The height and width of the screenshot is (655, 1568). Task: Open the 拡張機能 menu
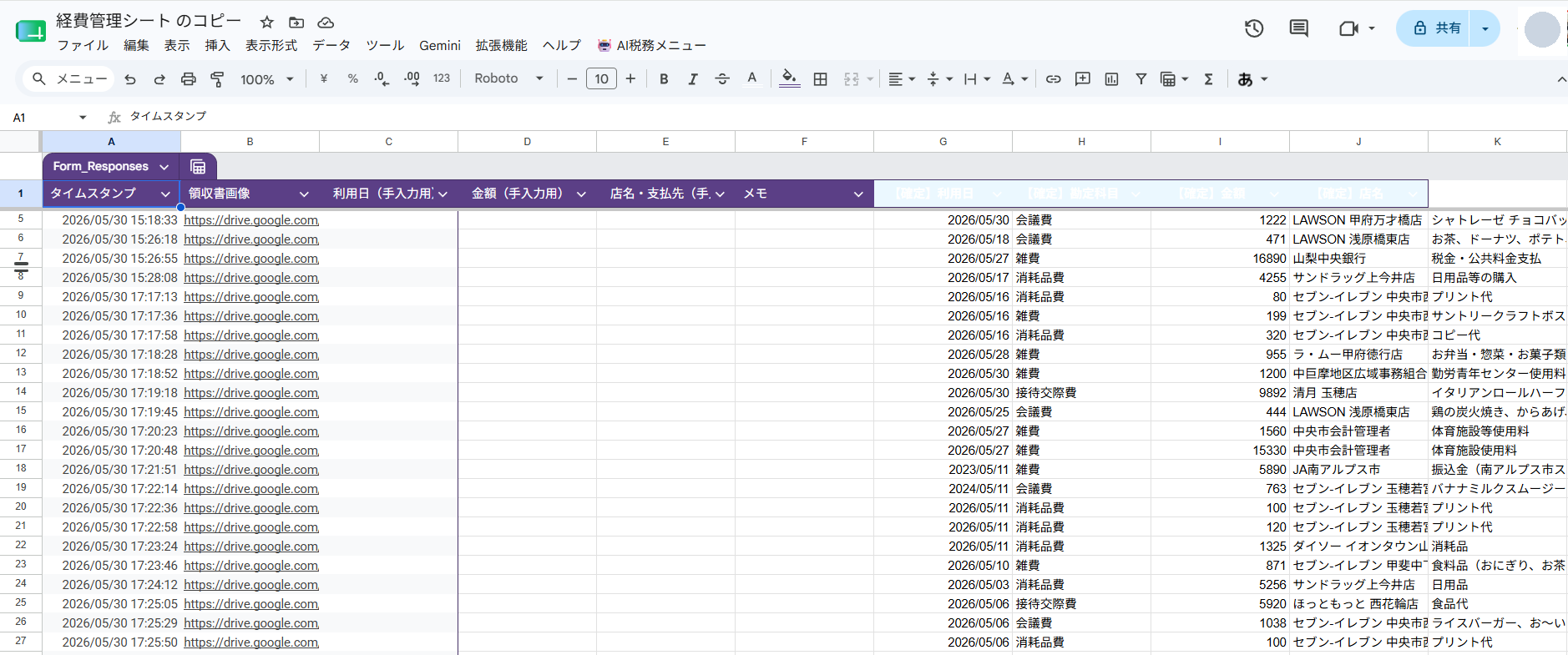501,45
